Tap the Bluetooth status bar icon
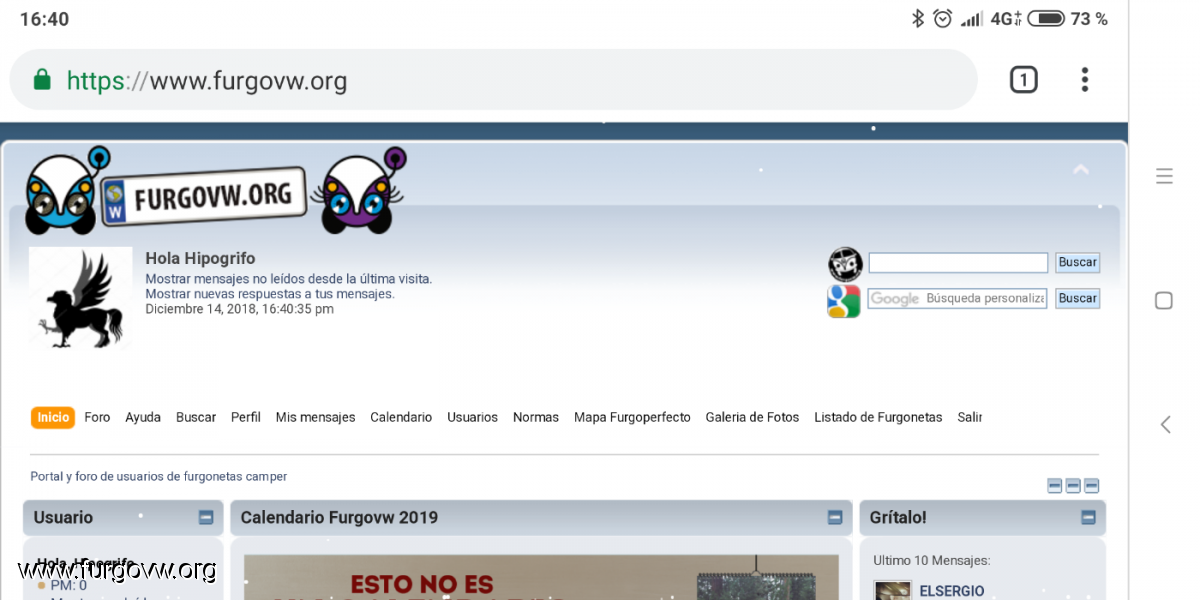Image resolution: width=1200 pixels, height=600 pixels. point(917,18)
